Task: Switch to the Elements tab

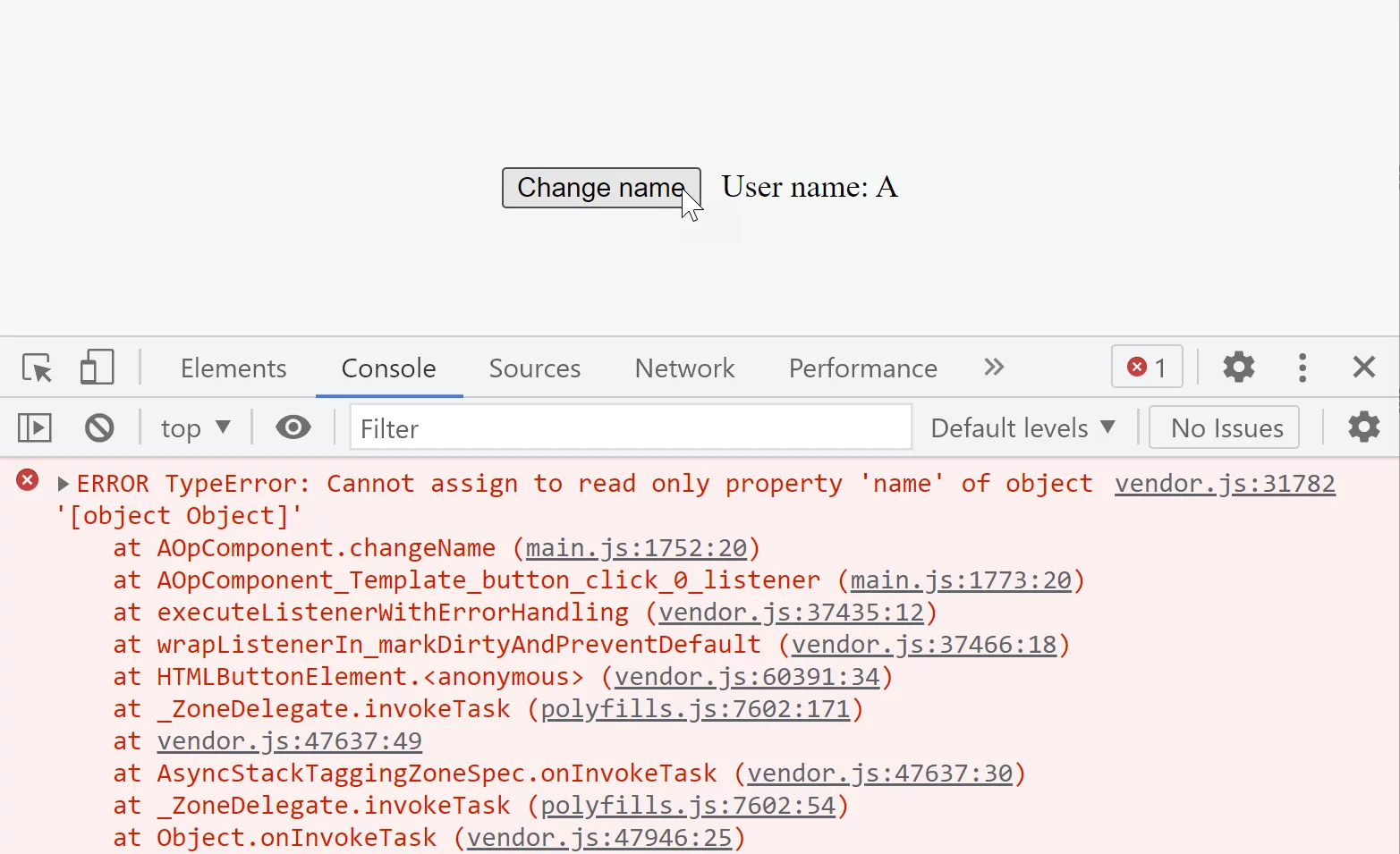Action: click(x=233, y=368)
